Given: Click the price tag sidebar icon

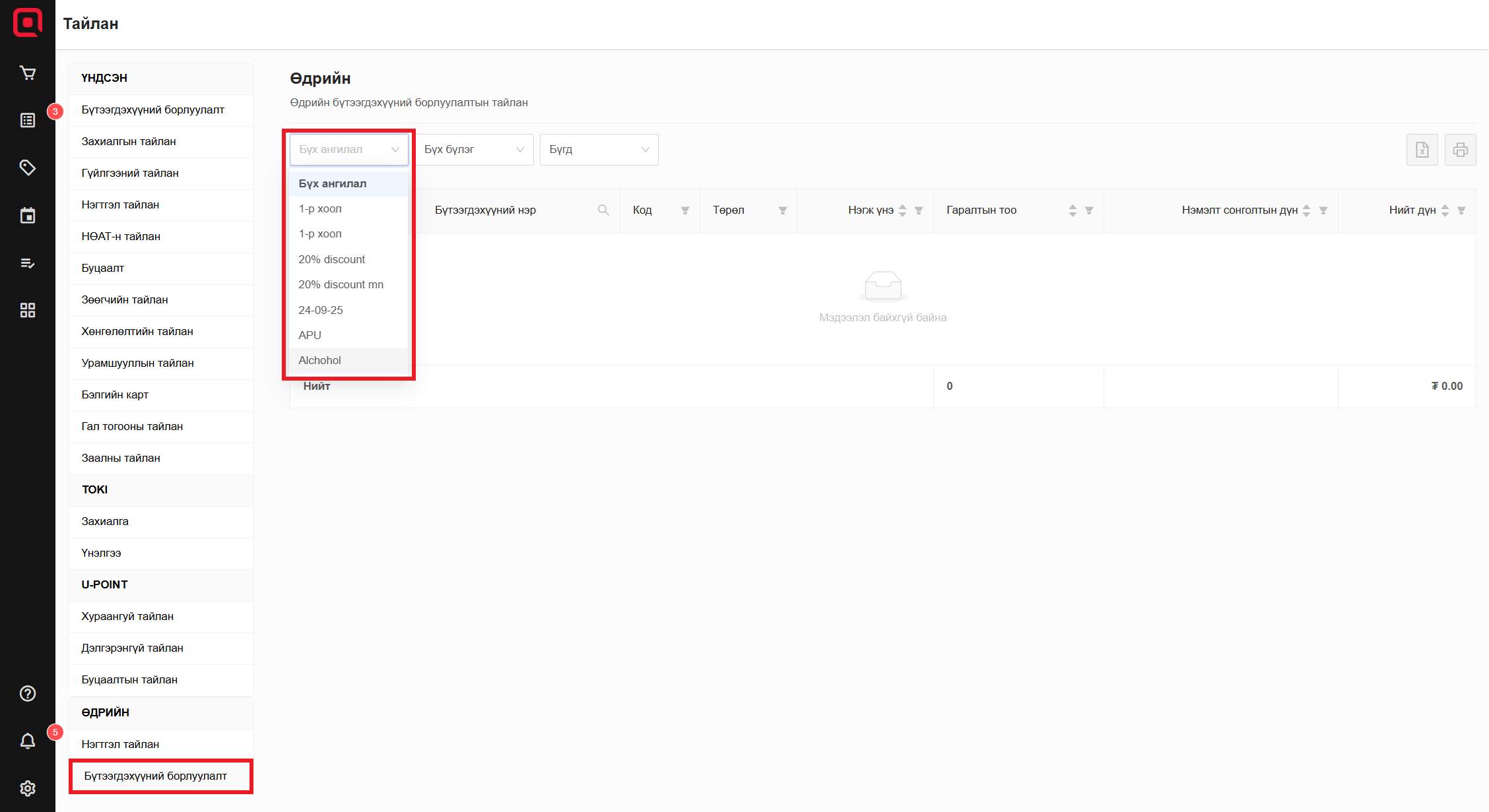Looking at the screenshot, I should pos(27,168).
